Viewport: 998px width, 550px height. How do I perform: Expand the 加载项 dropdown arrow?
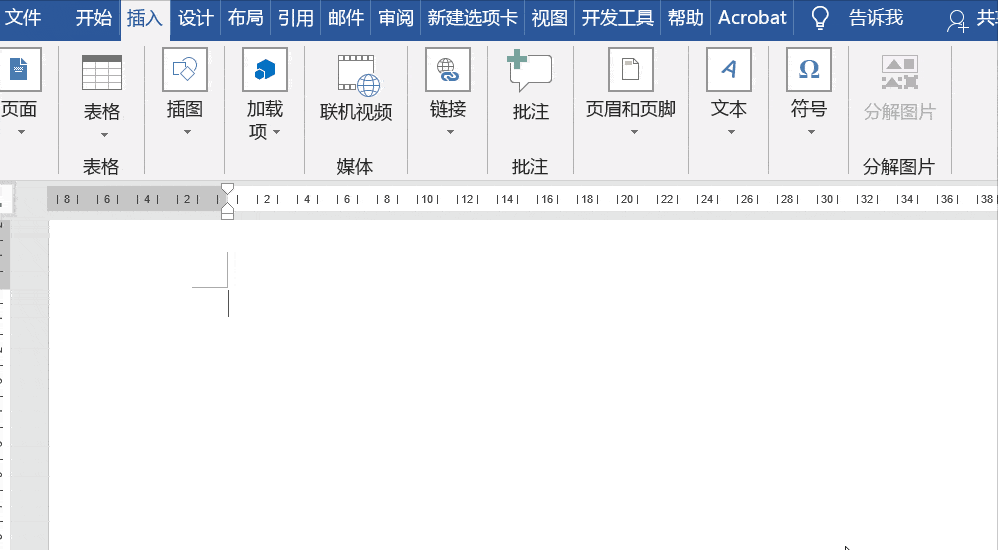[x=276, y=132]
